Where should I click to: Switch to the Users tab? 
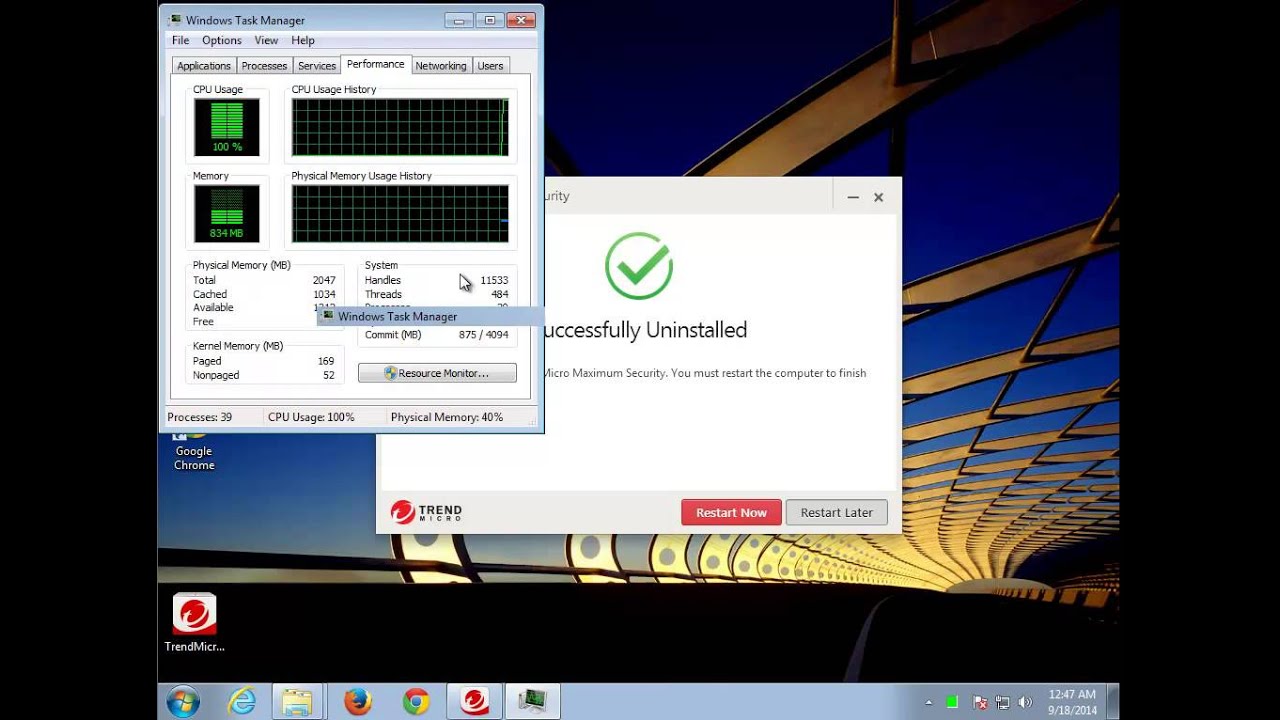[x=490, y=66]
